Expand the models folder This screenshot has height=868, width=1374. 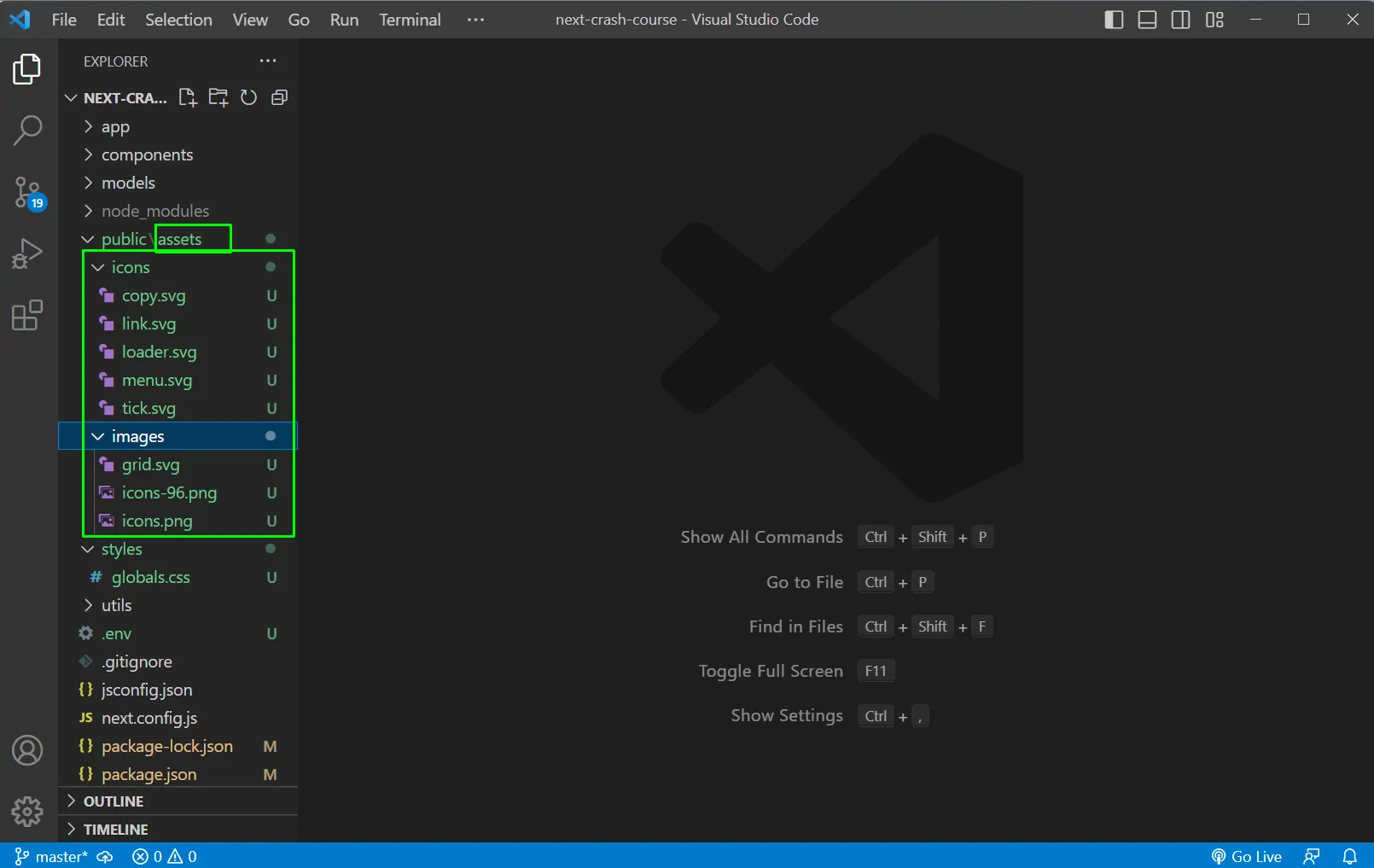[178, 183]
